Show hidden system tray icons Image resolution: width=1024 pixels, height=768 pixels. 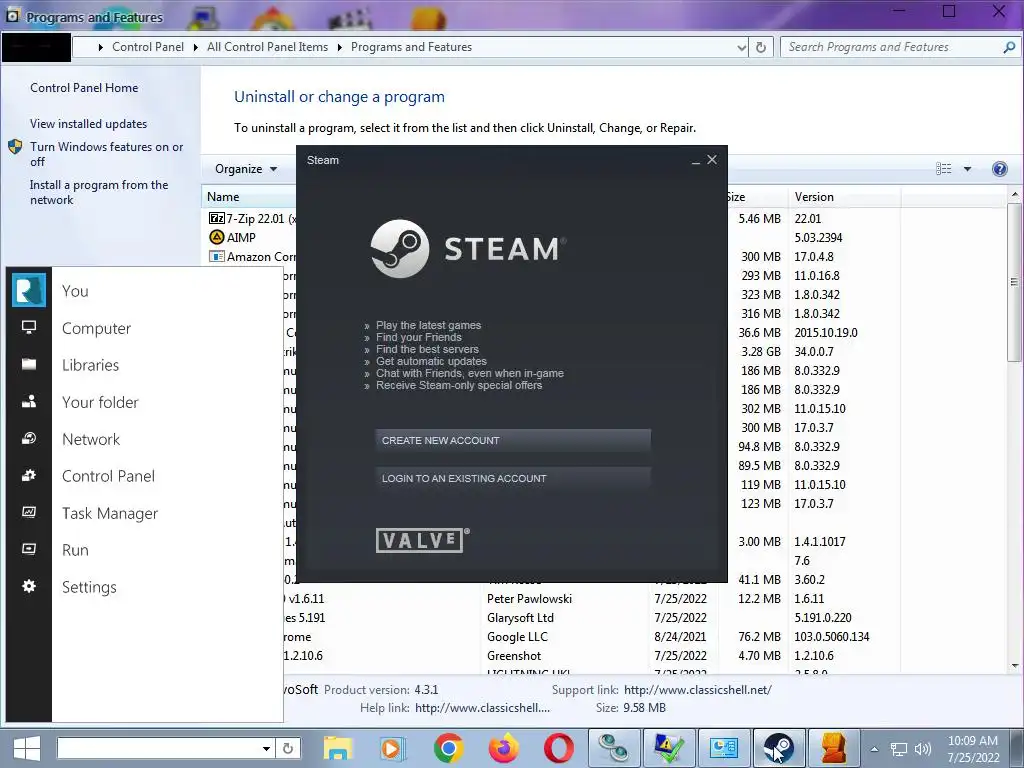874,749
